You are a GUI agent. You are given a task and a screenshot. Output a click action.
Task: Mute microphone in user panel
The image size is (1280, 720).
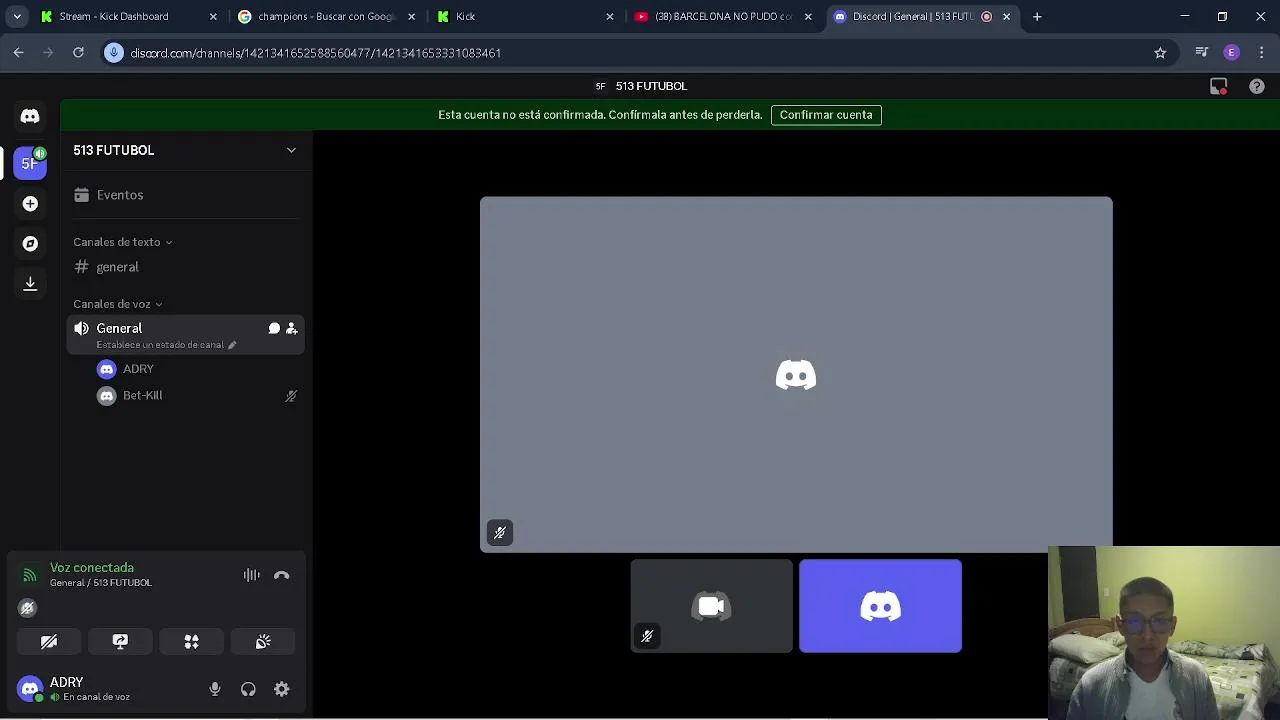pos(215,689)
